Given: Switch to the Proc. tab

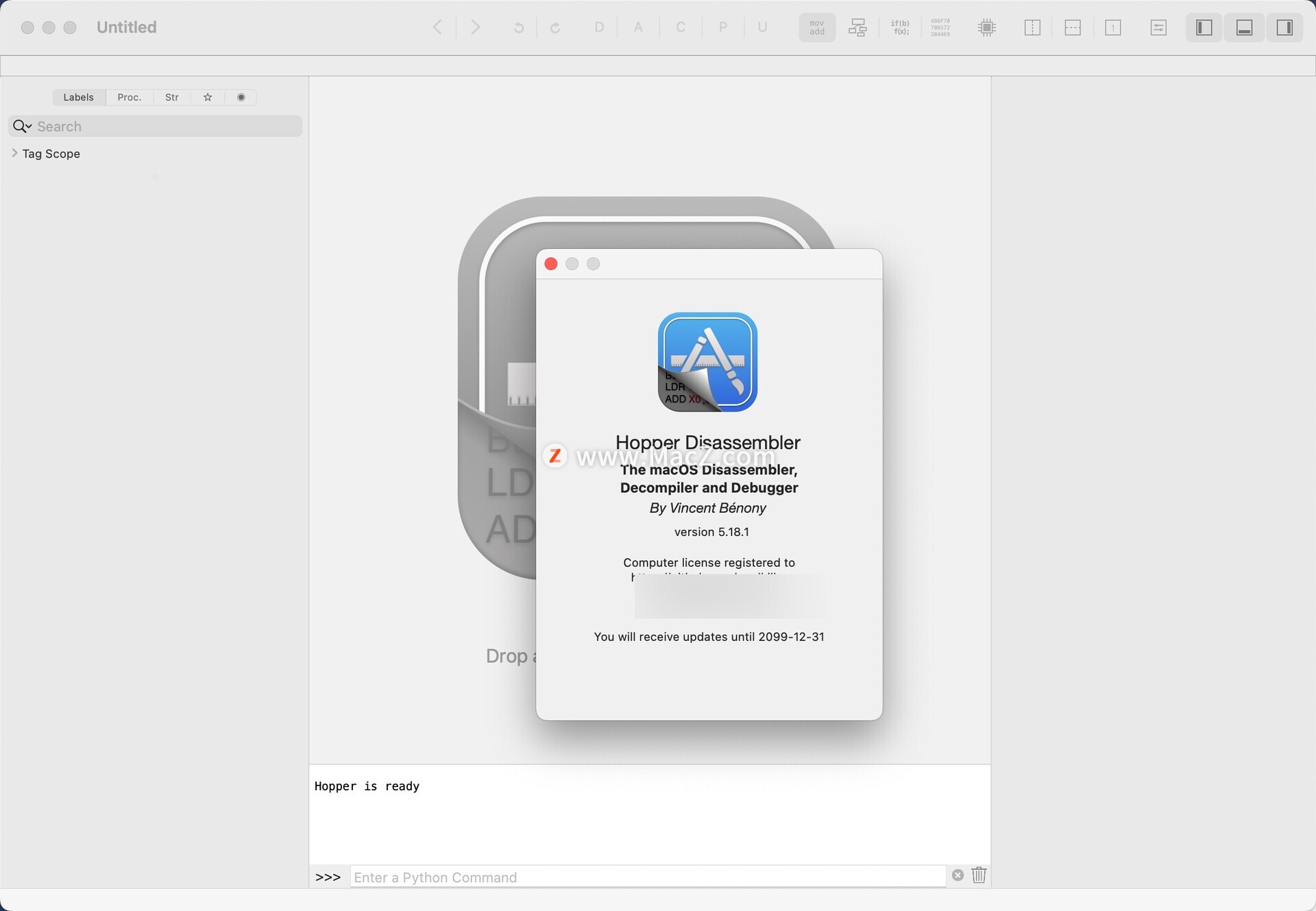Looking at the screenshot, I should point(129,97).
